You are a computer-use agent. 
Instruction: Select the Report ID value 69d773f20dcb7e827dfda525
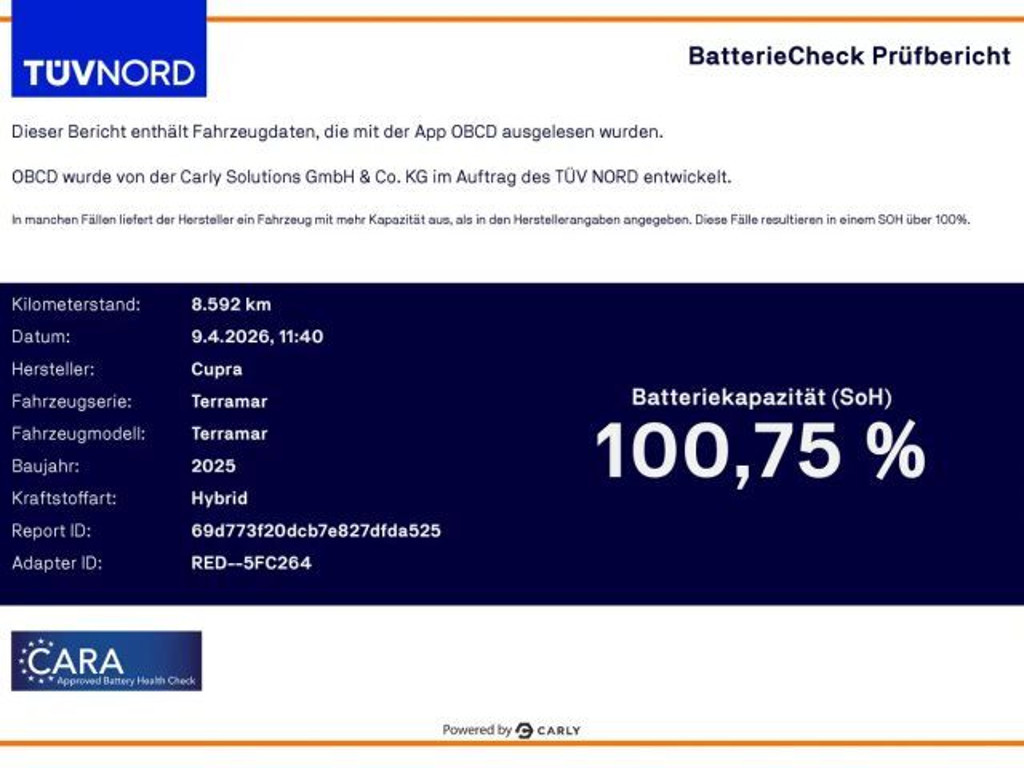click(x=315, y=530)
